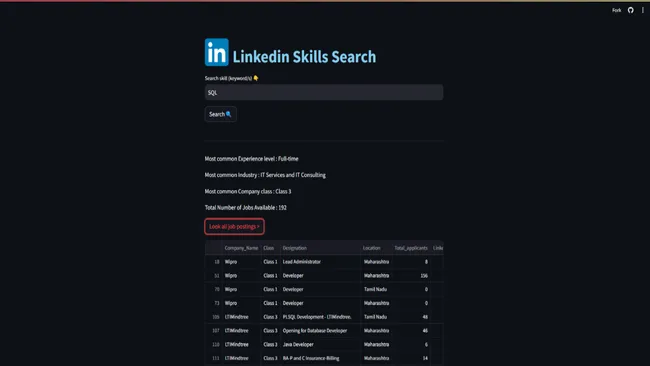Focus the skill search input containing SQL
This screenshot has height=366, width=650.
click(x=324, y=92)
